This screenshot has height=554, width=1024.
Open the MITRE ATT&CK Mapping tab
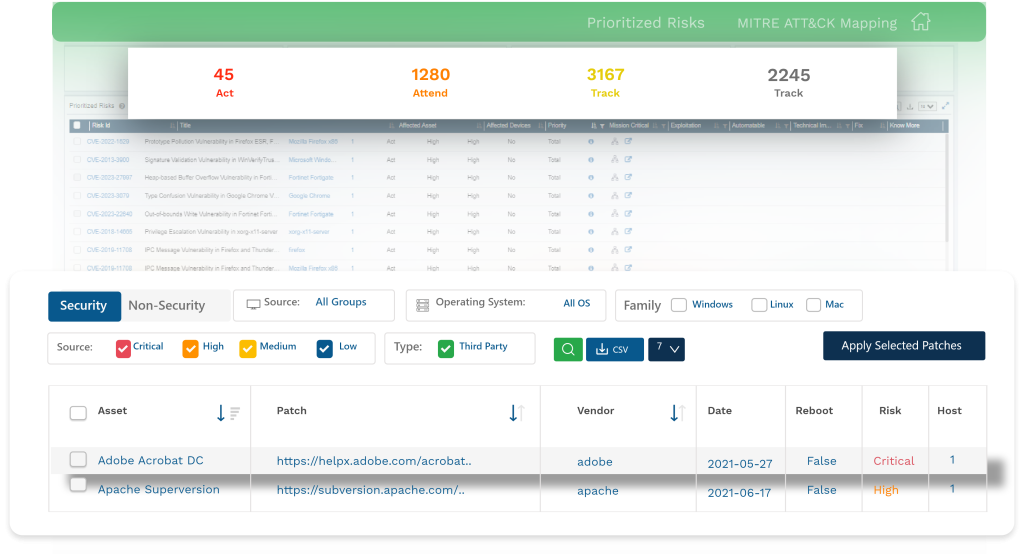816,23
